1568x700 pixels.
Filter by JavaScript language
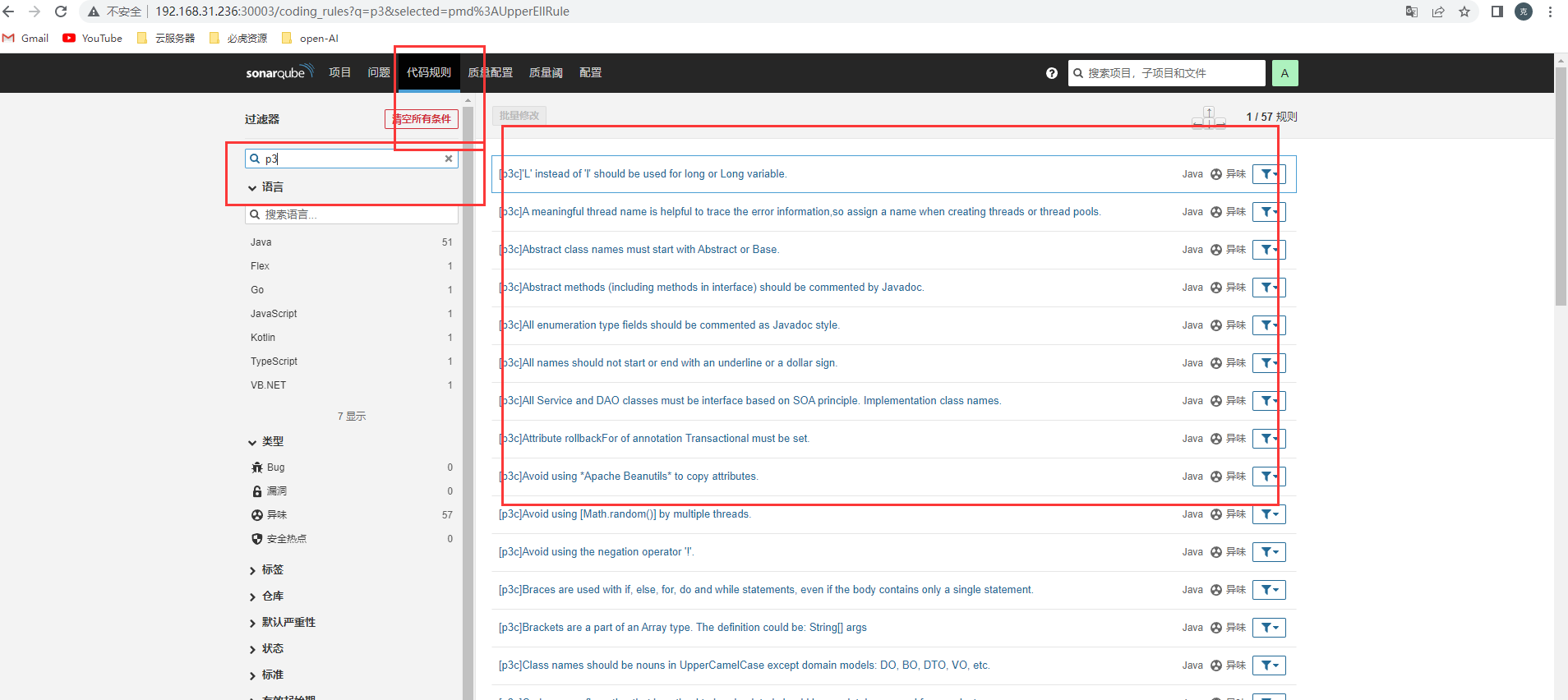click(x=352, y=314)
